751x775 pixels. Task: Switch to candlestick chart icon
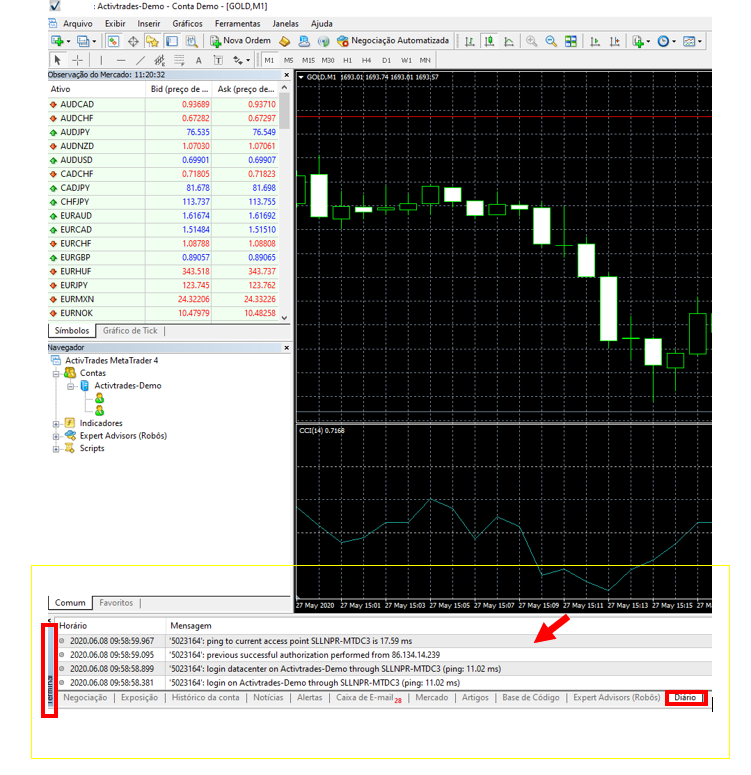pos(489,41)
